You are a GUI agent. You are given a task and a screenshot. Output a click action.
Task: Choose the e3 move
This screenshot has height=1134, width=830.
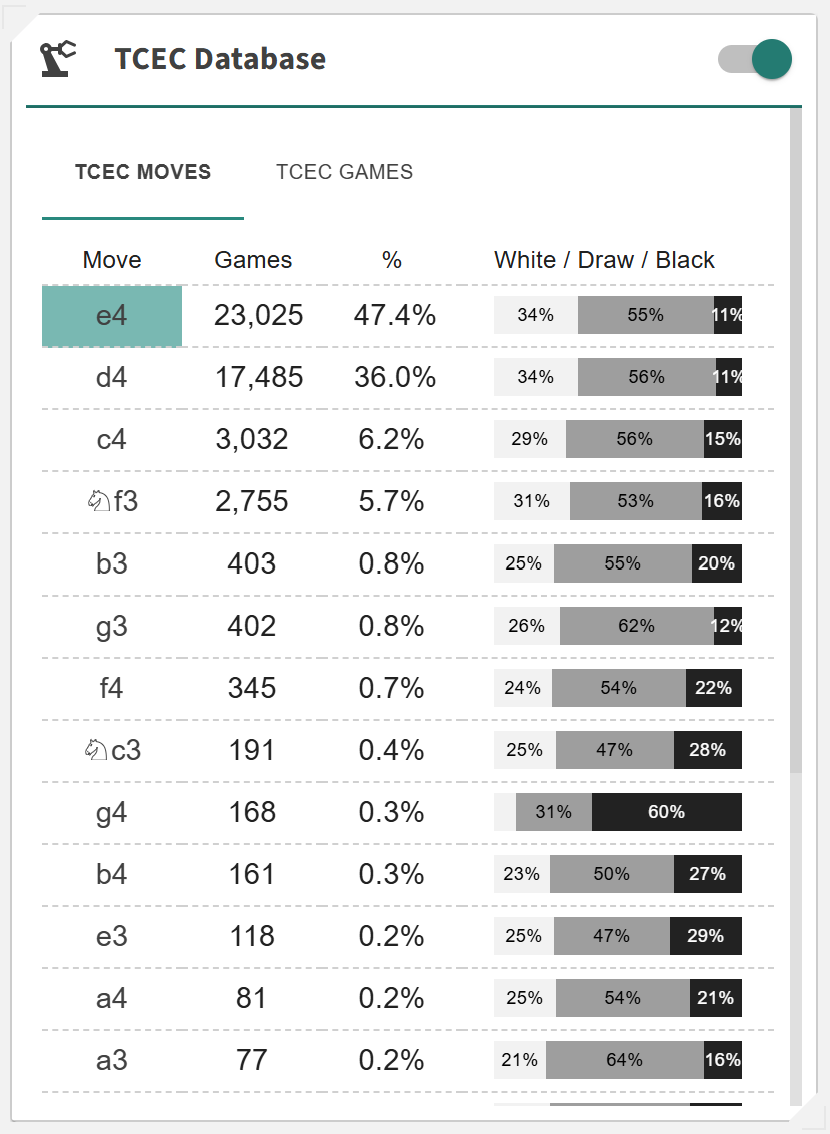[112, 936]
